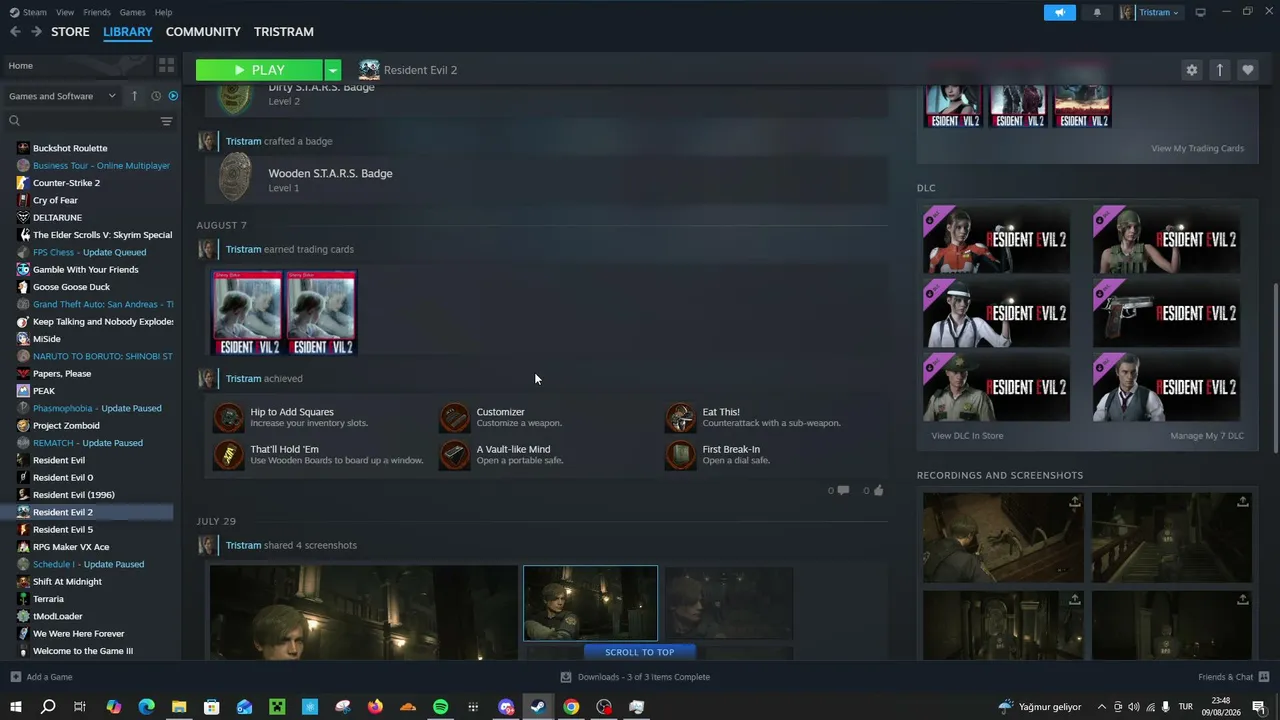Click the upload arrow icon next to gear
The width and height of the screenshot is (1280, 720).
pos(1219,70)
